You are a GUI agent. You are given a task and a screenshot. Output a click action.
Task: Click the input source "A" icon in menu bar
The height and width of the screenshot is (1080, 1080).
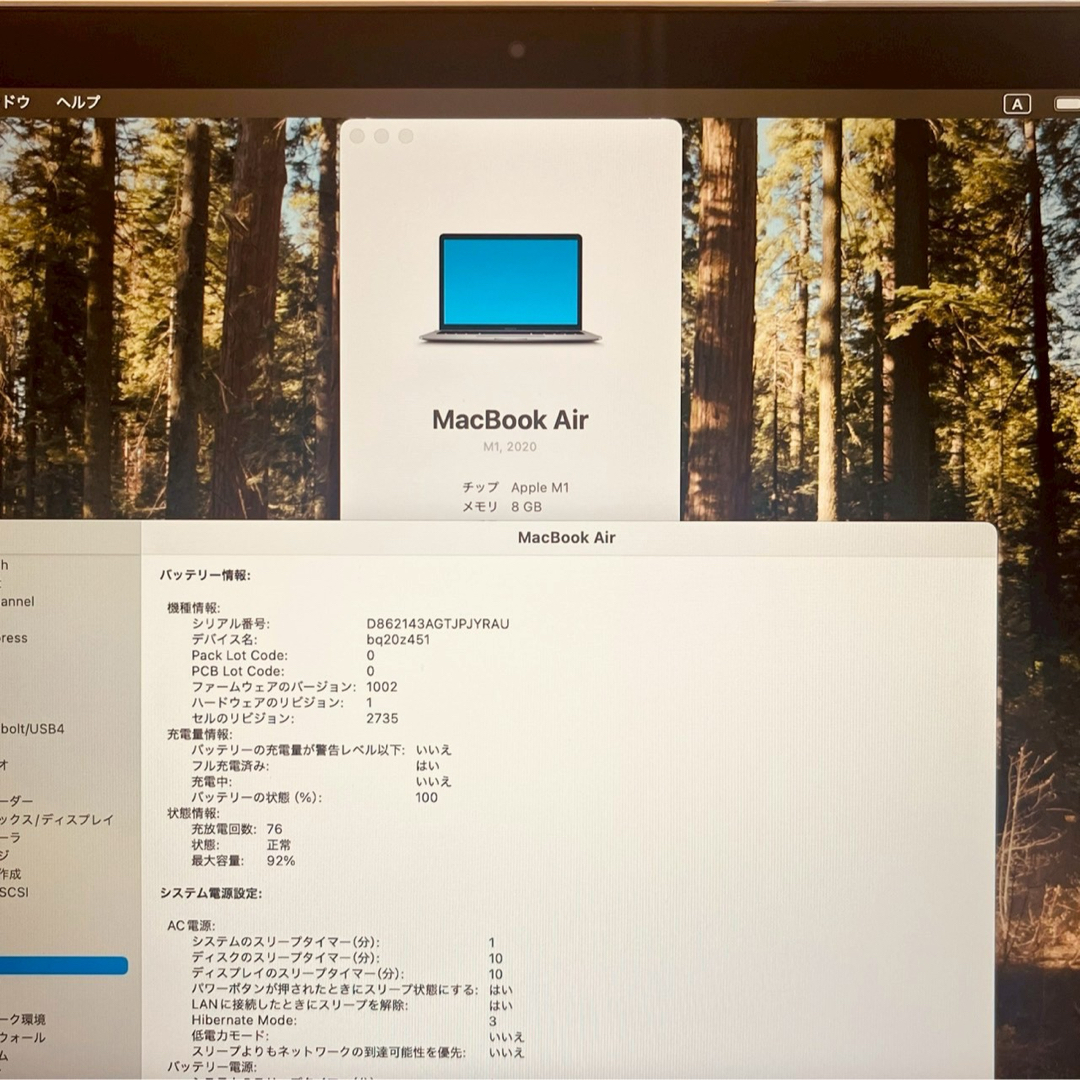(x=1017, y=104)
